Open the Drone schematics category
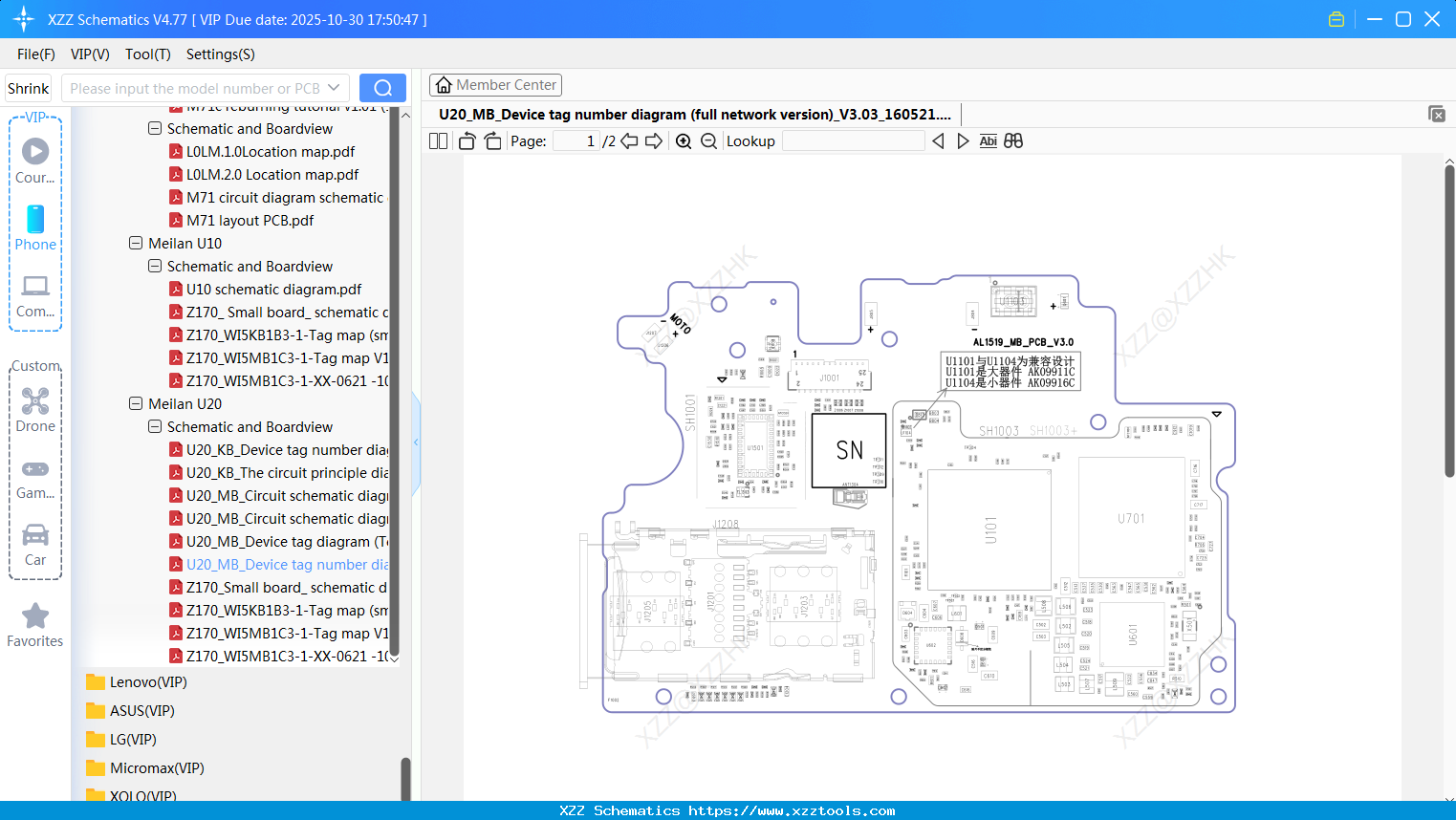 (x=34, y=409)
